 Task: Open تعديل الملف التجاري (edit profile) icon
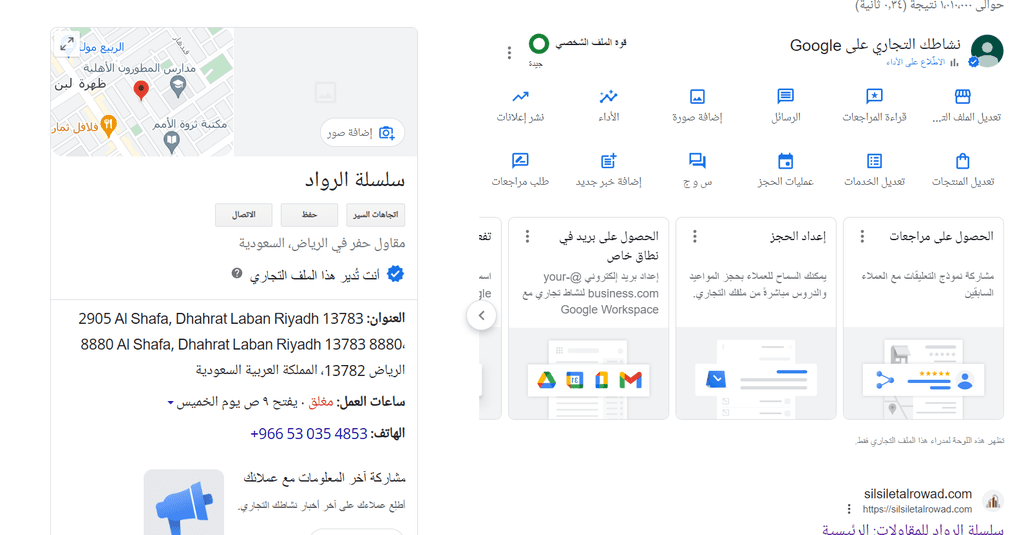[x=963, y=97]
